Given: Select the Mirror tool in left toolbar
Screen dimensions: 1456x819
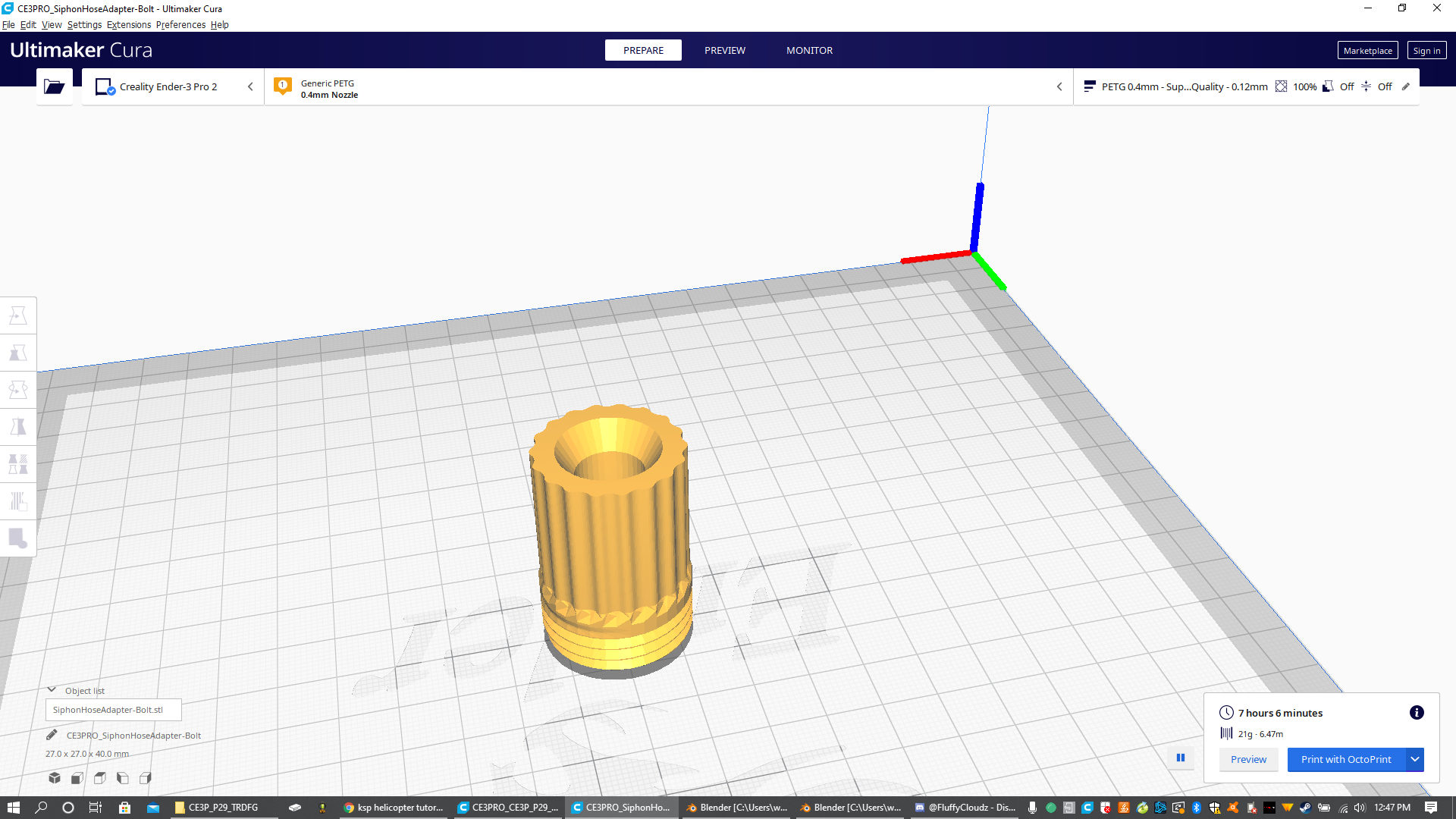Looking at the screenshot, I should tap(18, 427).
